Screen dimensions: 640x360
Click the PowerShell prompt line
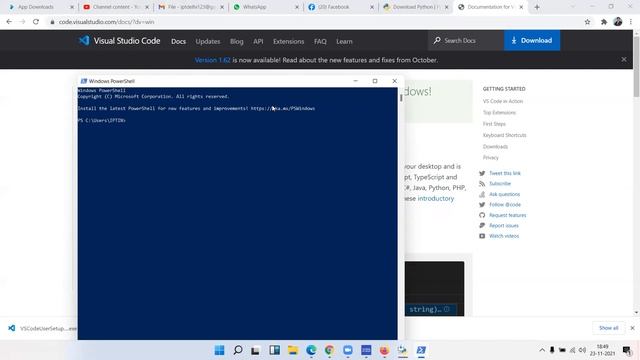[x=102, y=120]
